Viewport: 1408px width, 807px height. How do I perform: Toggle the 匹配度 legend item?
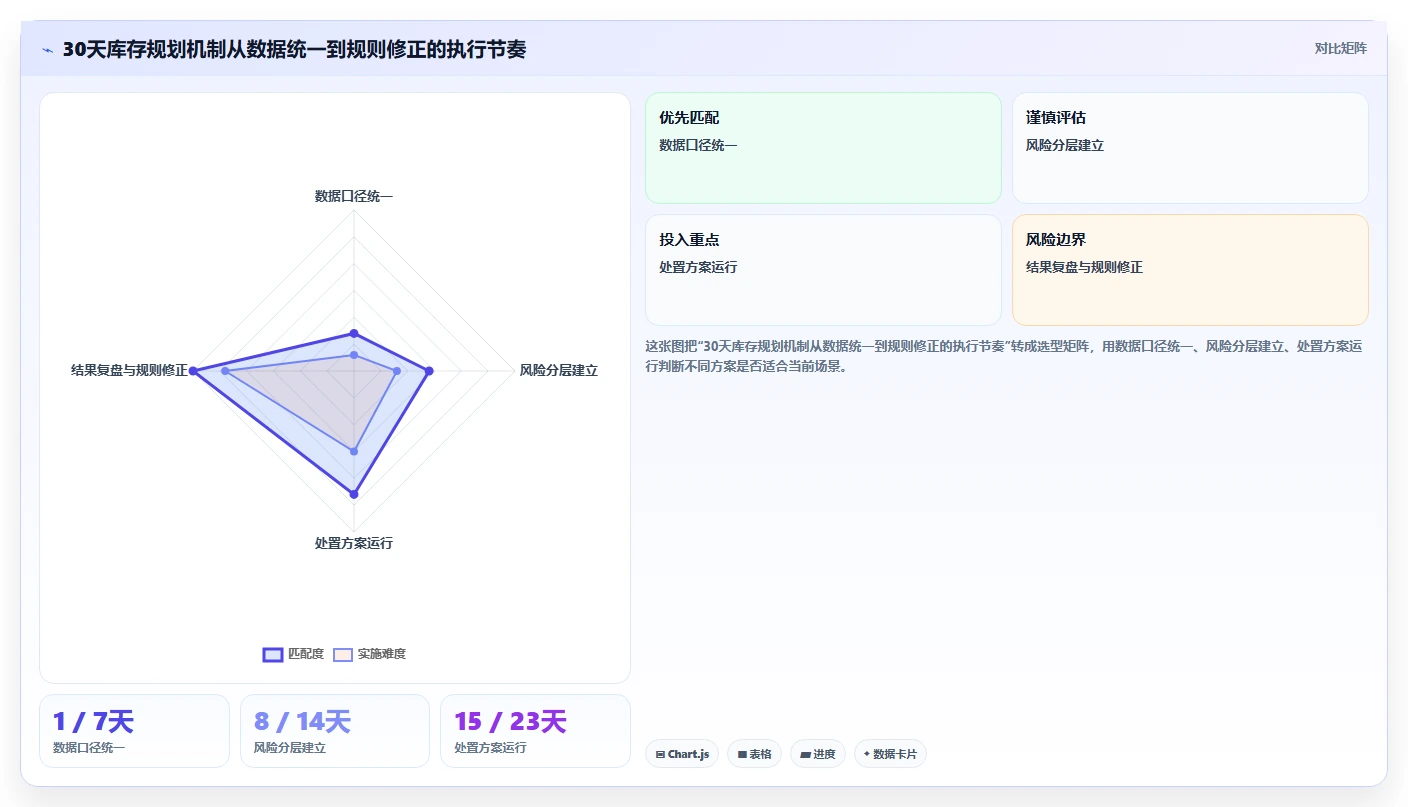[293, 654]
